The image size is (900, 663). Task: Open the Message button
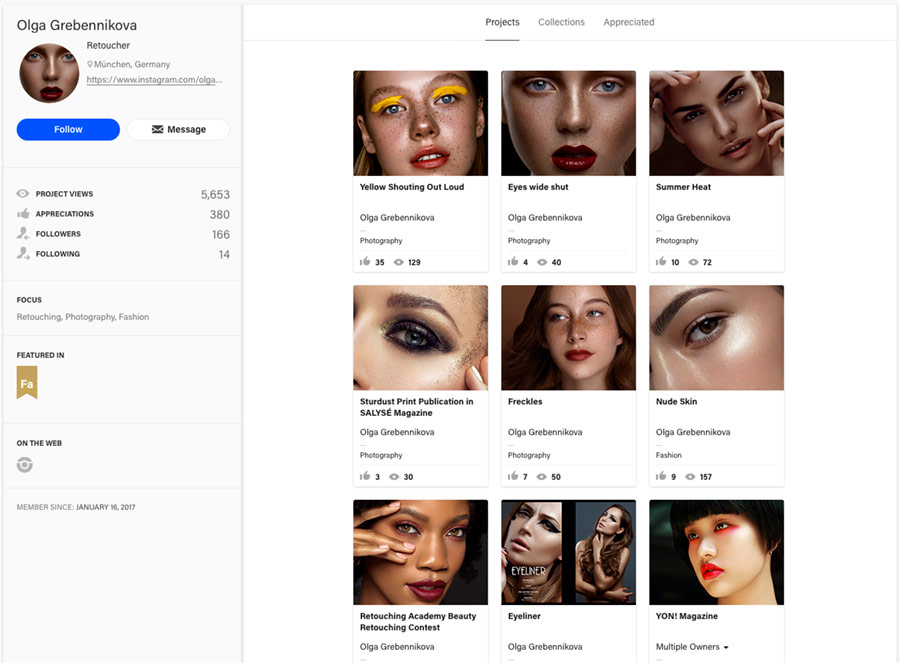(x=178, y=130)
